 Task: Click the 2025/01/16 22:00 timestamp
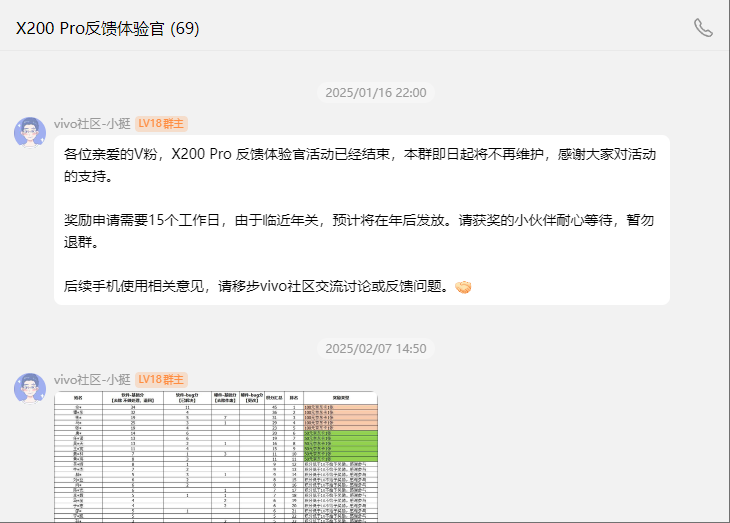click(x=376, y=93)
